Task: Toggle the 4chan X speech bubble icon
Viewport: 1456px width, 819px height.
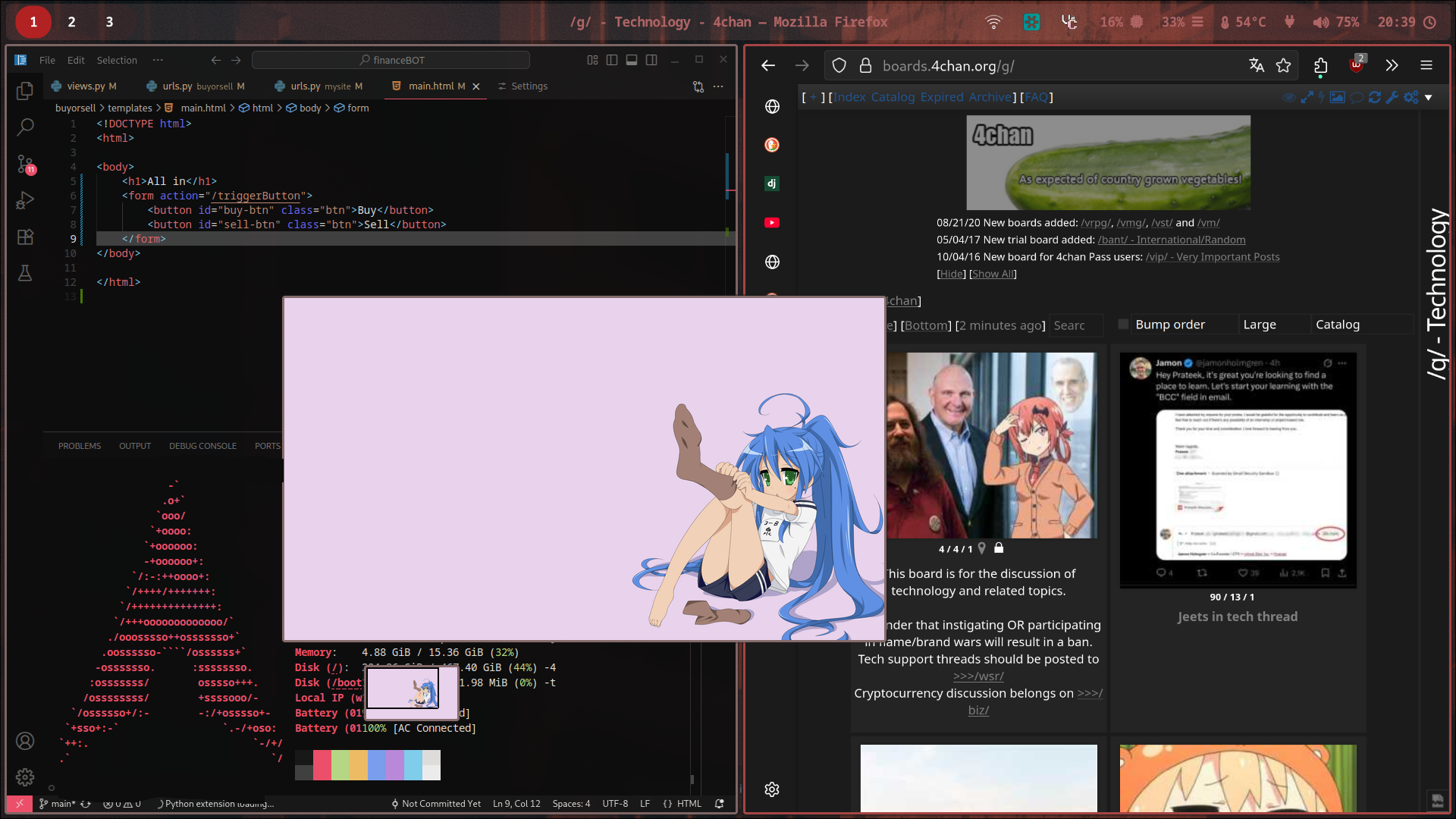Action: pyautogui.click(x=1357, y=97)
